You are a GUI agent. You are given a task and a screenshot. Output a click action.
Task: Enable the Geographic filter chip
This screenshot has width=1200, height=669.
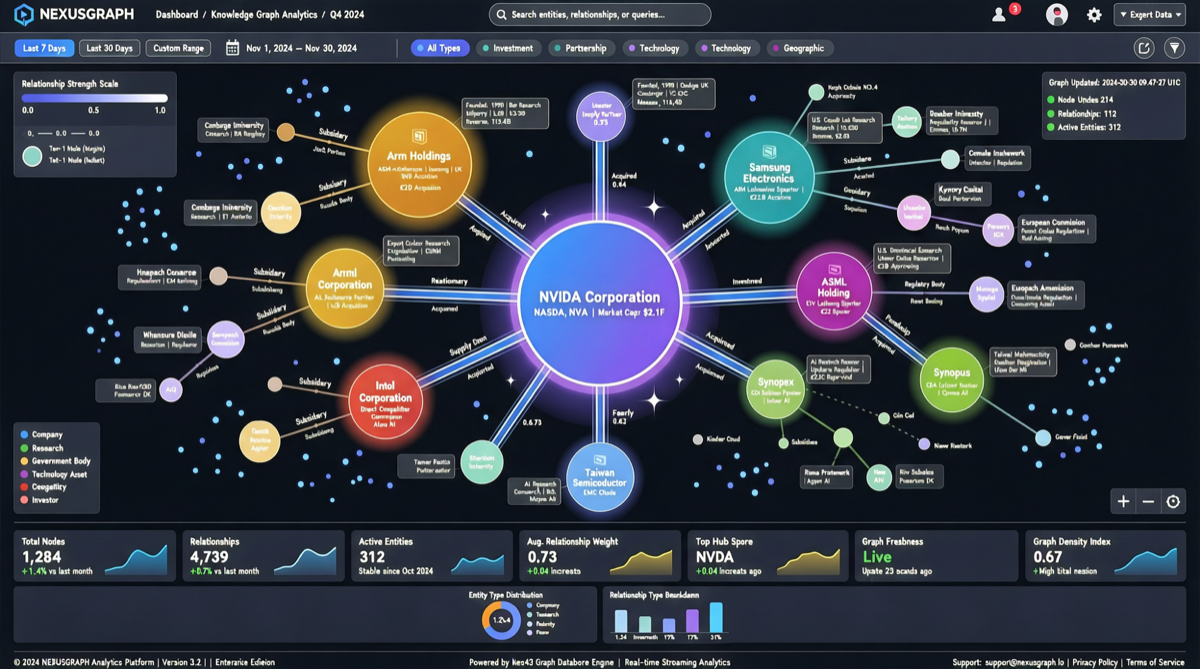point(800,47)
